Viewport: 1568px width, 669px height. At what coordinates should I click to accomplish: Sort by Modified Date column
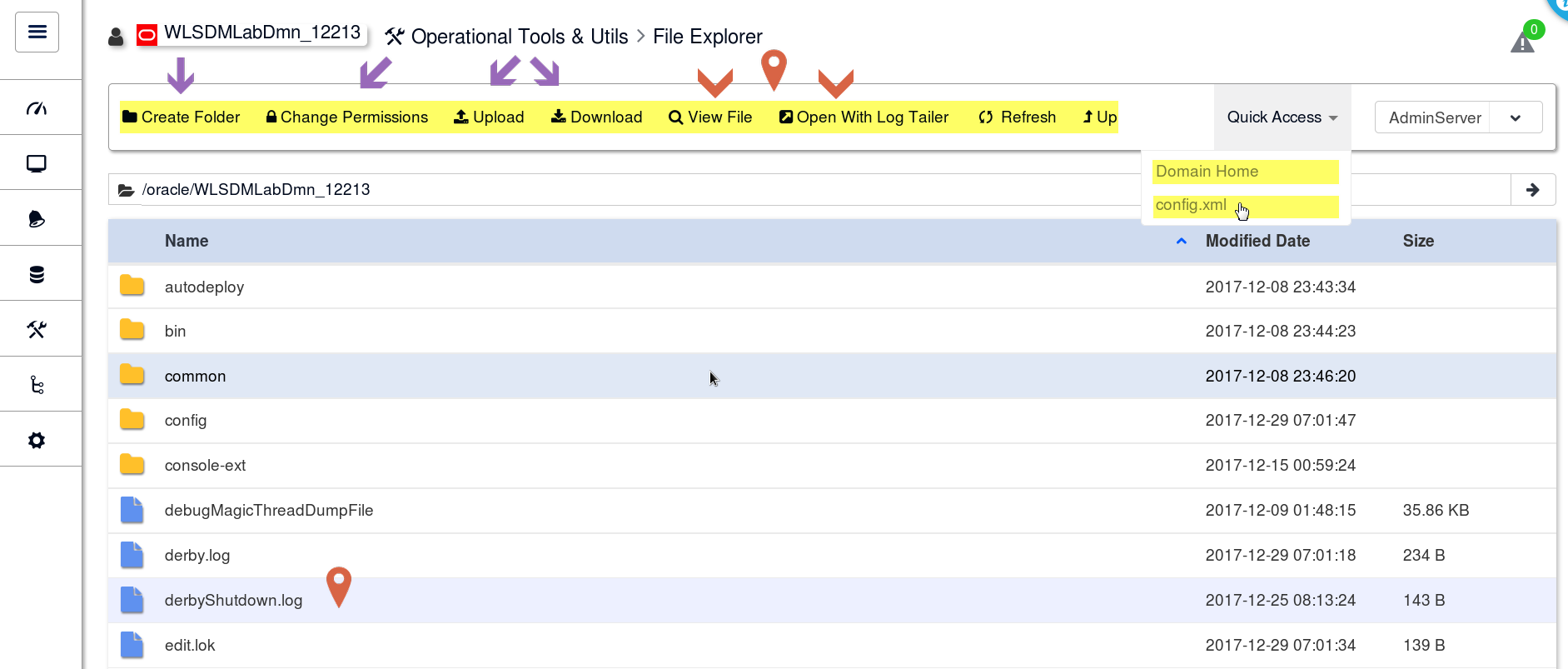tap(1257, 241)
